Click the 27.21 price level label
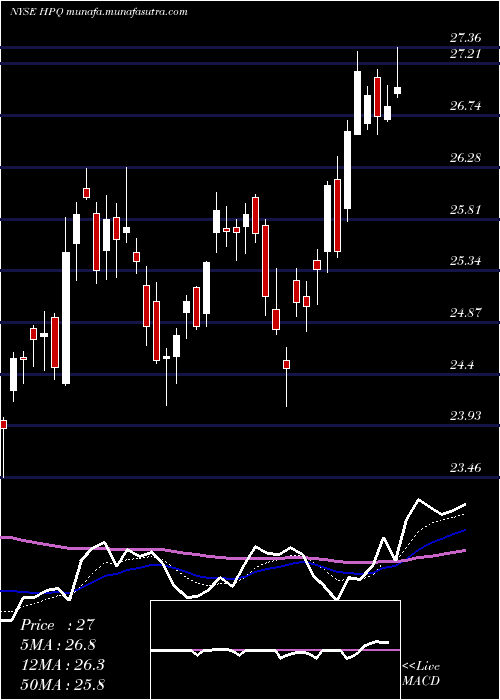The height and width of the screenshot is (700, 500). pyautogui.click(x=465, y=54)
